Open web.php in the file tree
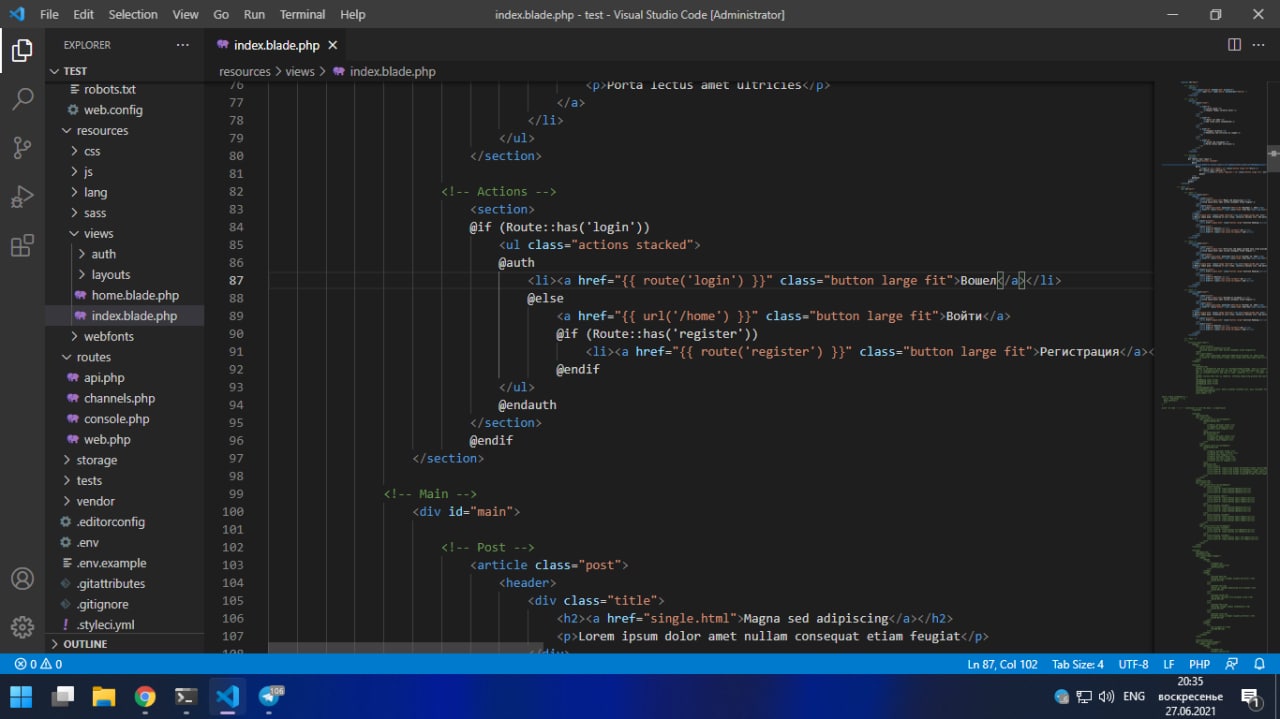 [x=107, y=439]
